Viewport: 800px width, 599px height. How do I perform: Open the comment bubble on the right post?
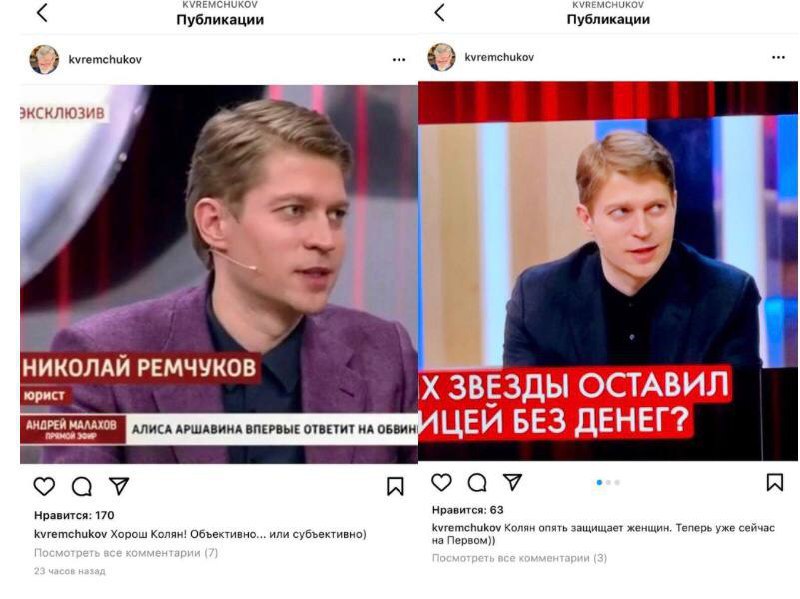[x=477, y=483]
